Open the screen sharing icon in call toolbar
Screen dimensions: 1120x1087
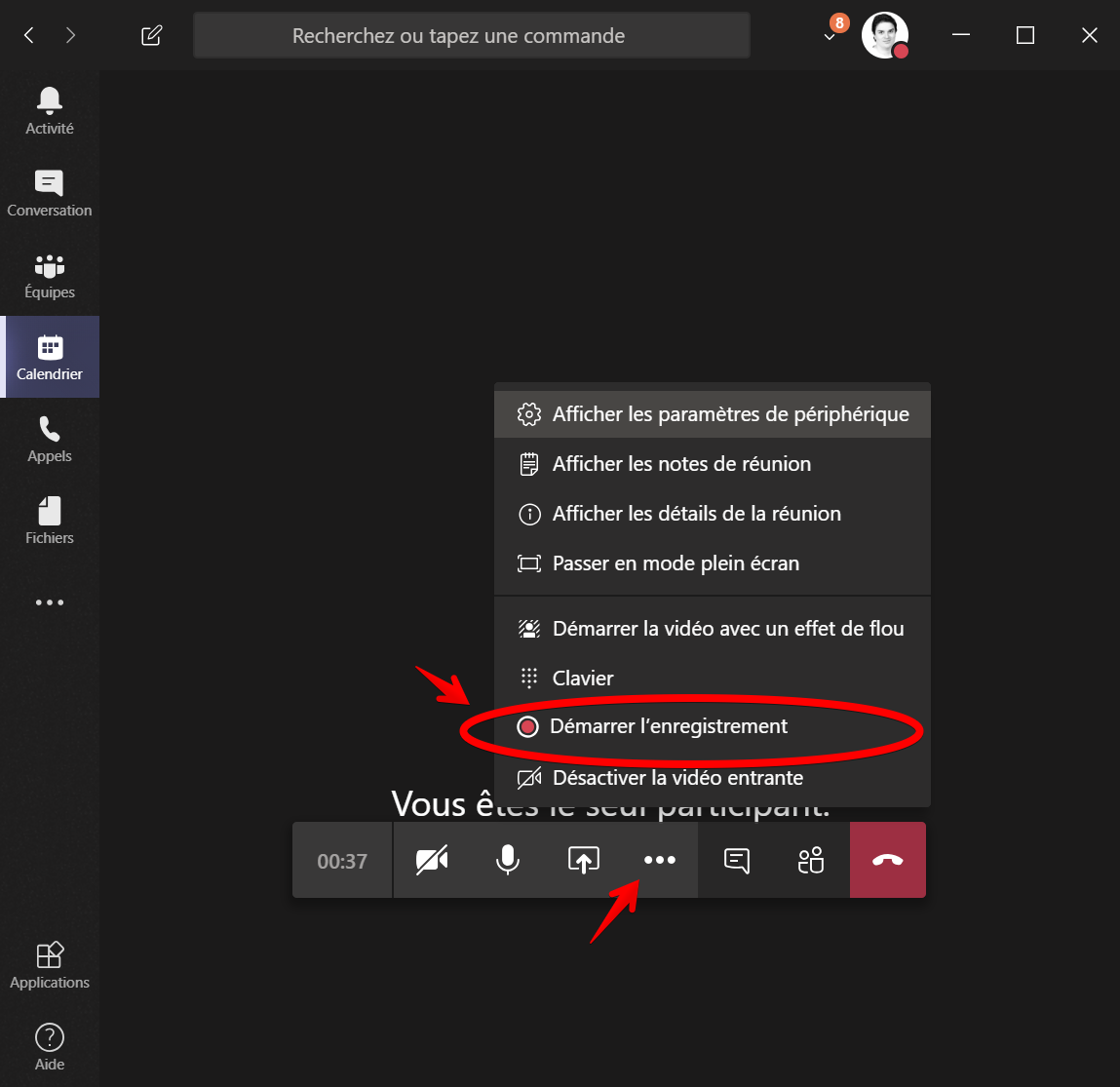pos(584,860)
